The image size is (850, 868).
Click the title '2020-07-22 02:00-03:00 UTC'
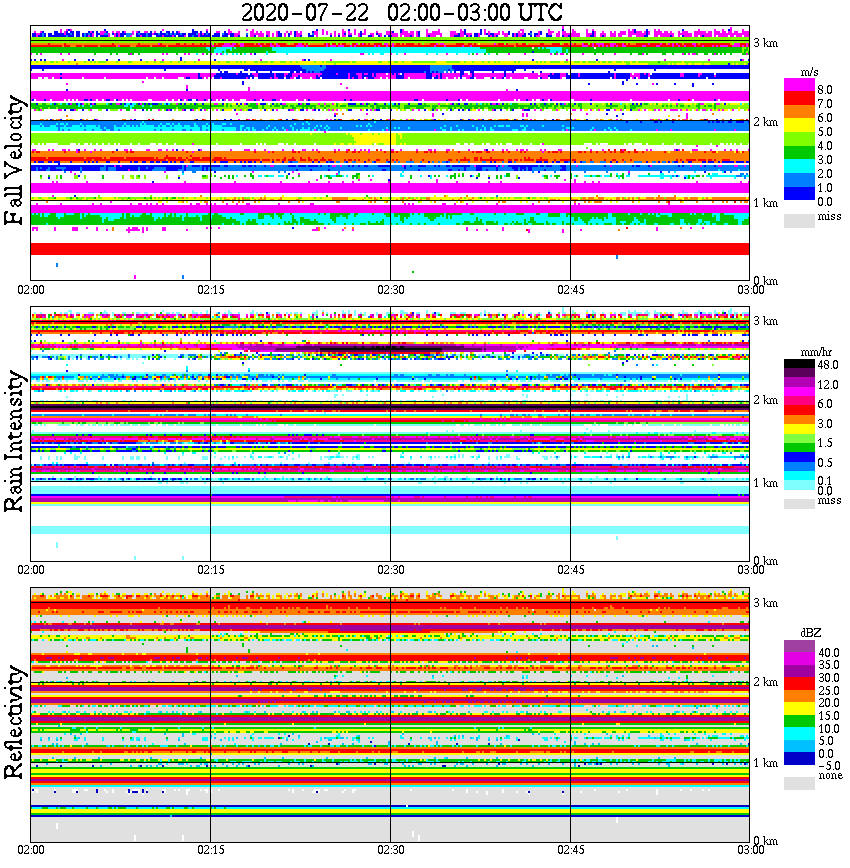(x=402, y=12)
